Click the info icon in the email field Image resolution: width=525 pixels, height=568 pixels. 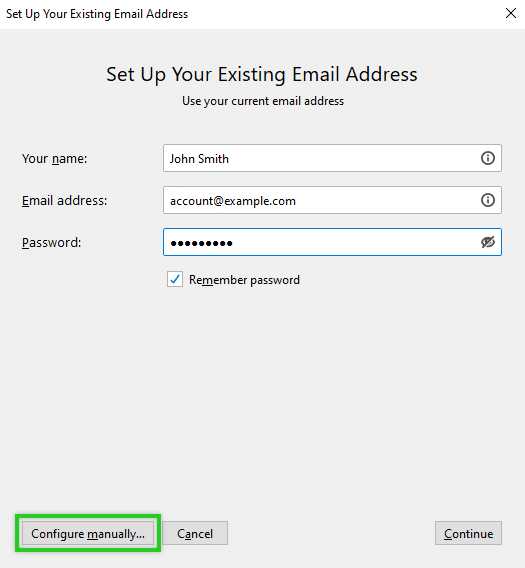[488, 200]
